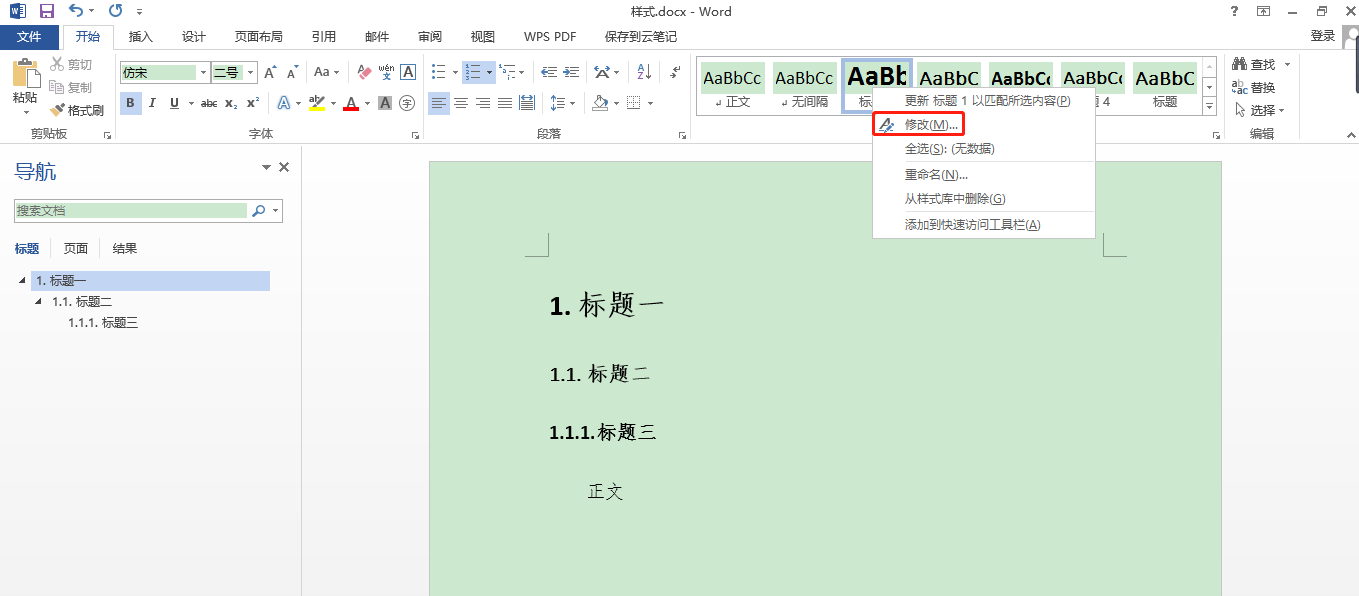Switch to the 插入 ribbon tab

(140, 36)
